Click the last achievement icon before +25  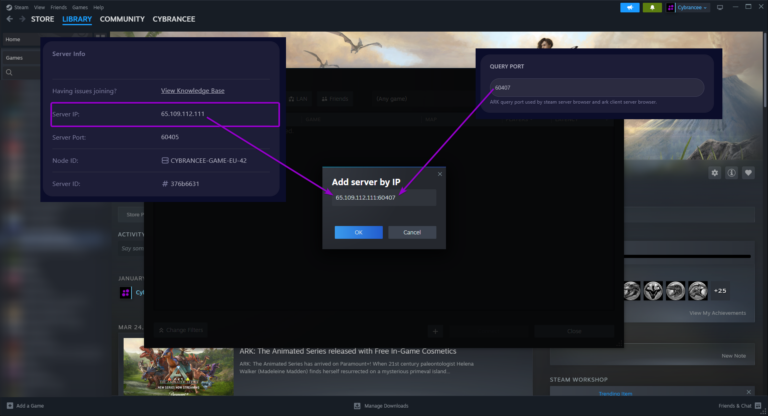pyautogui.click(x=698, y=291)
